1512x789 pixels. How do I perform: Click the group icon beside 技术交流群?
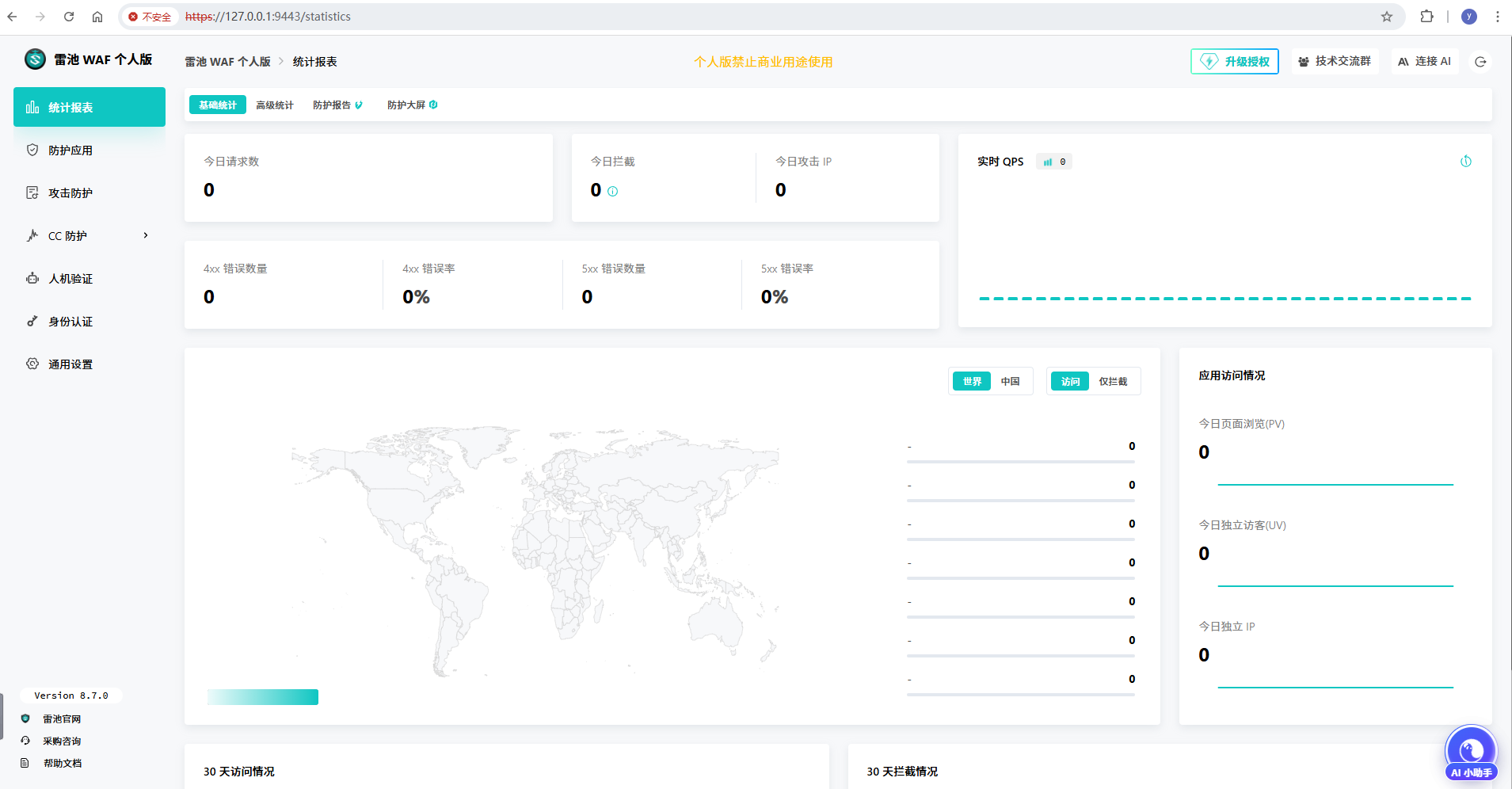[x=1304, y=61]
